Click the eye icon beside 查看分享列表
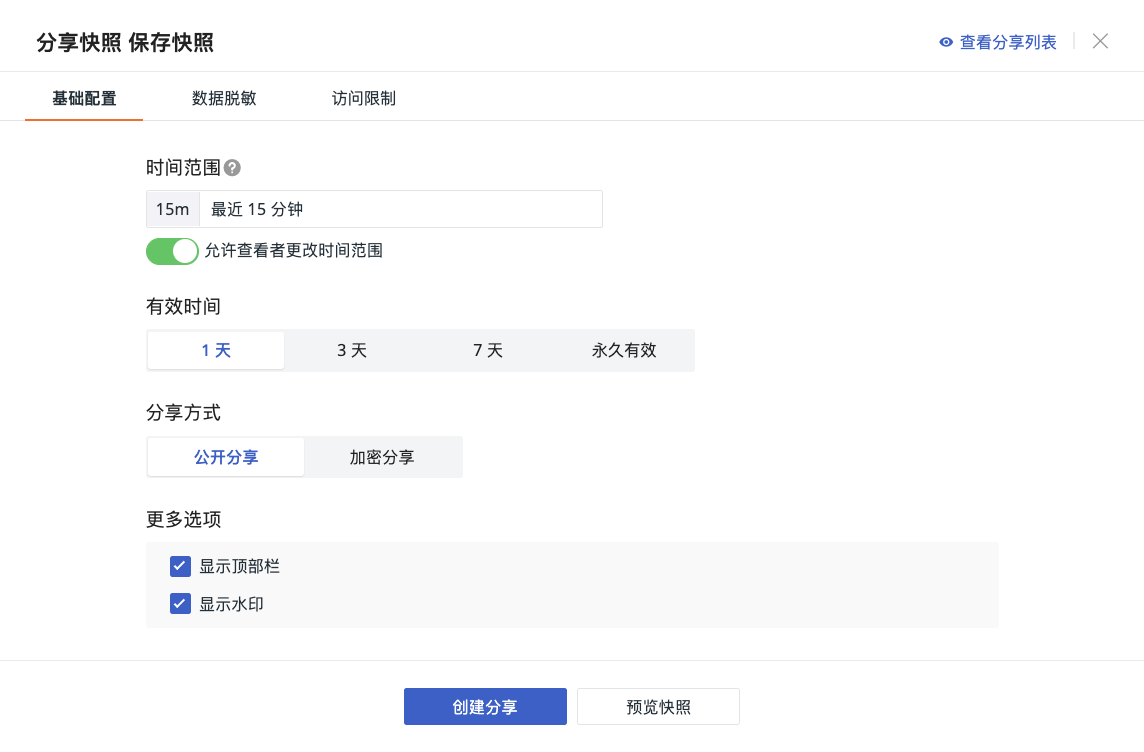 click(946, 42)
